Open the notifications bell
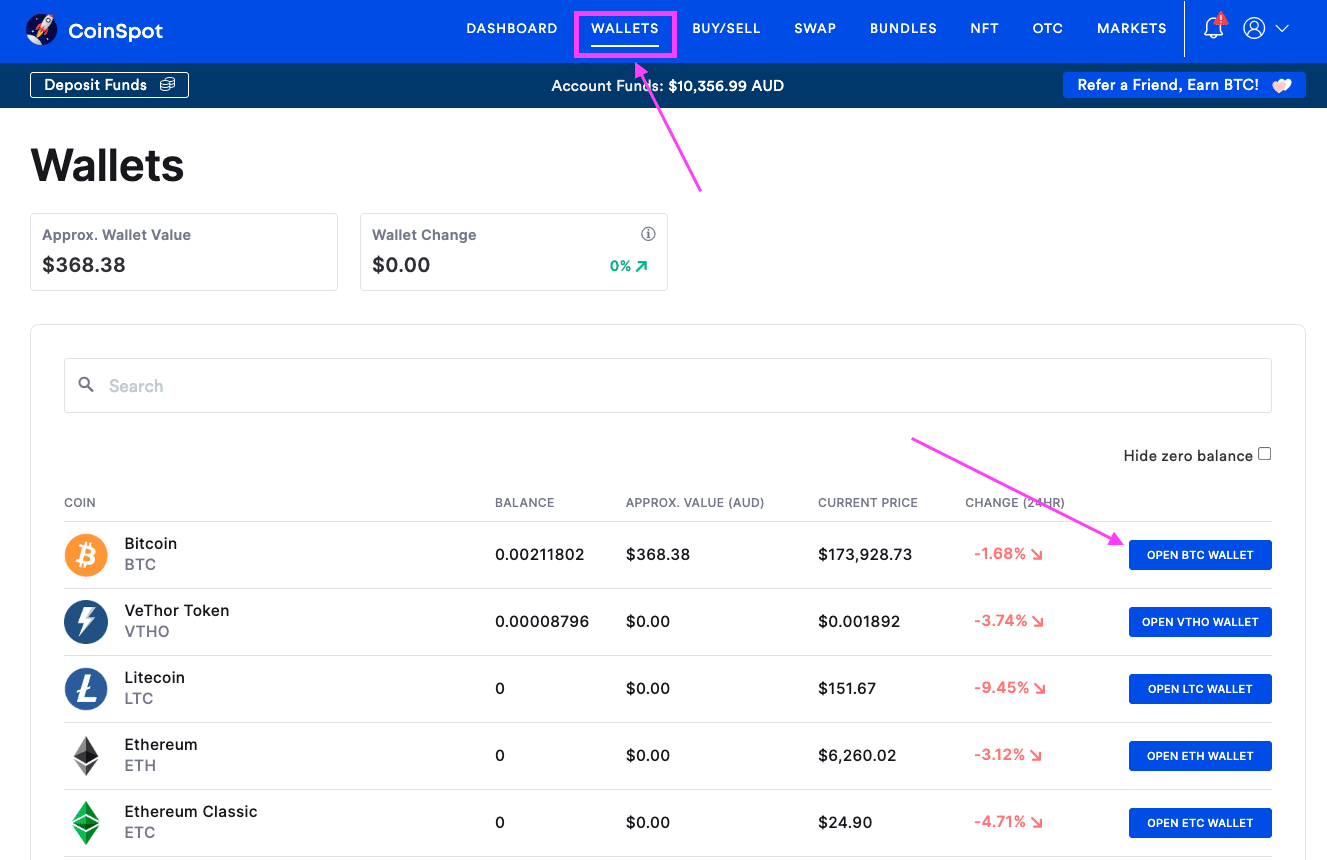 coord(1214,27)
